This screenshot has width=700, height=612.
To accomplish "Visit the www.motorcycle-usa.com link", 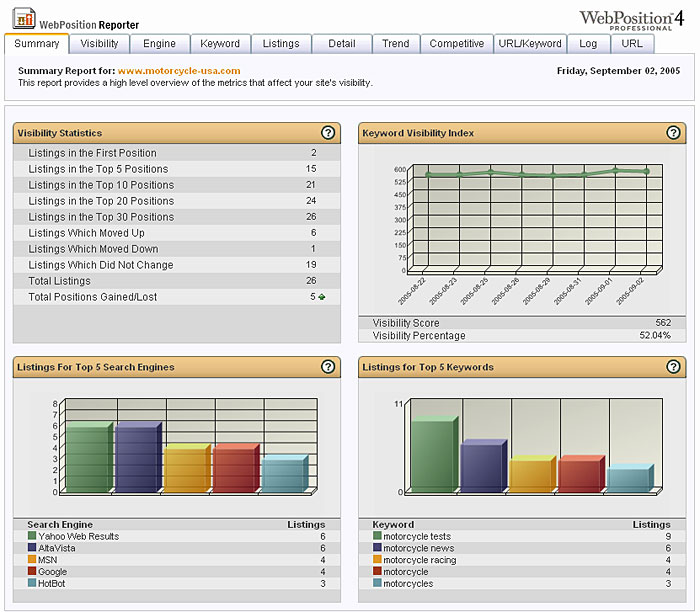I will coord(179,71).
